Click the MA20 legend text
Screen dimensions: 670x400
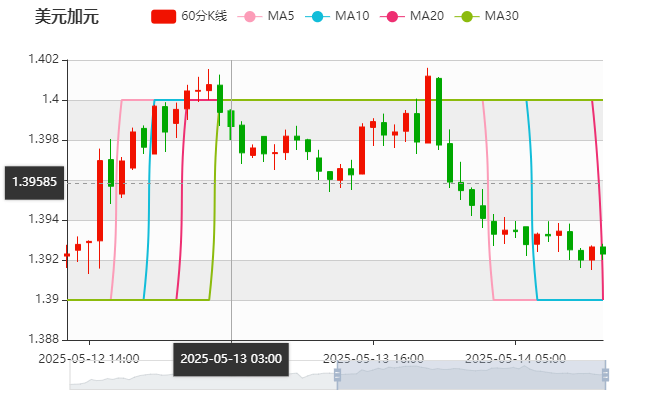[427, 17]
